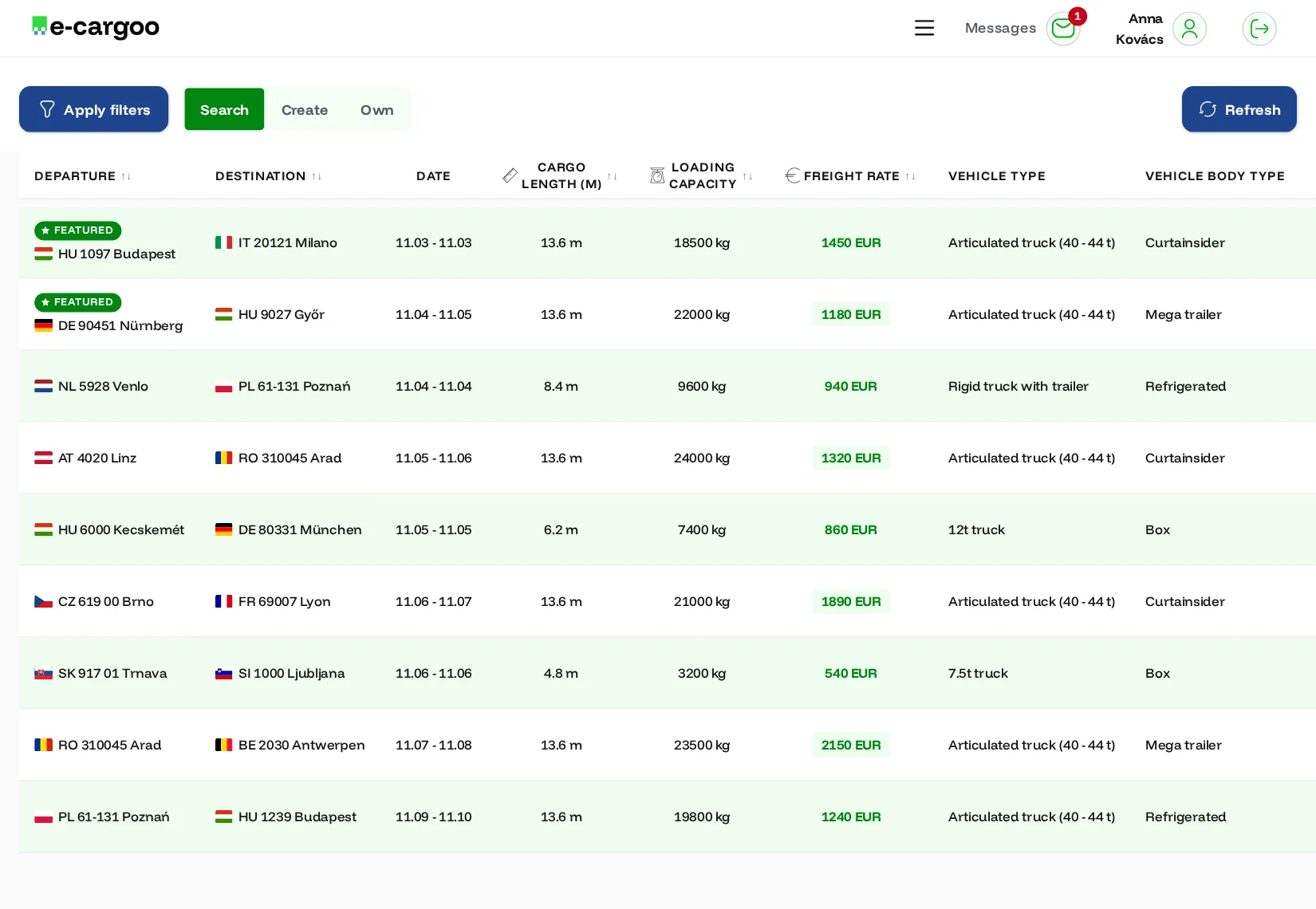Image resolution: width=1316 pixels, height=909 pixels.
Task: Switch to the Own tab
Action: tap(376, 110)
